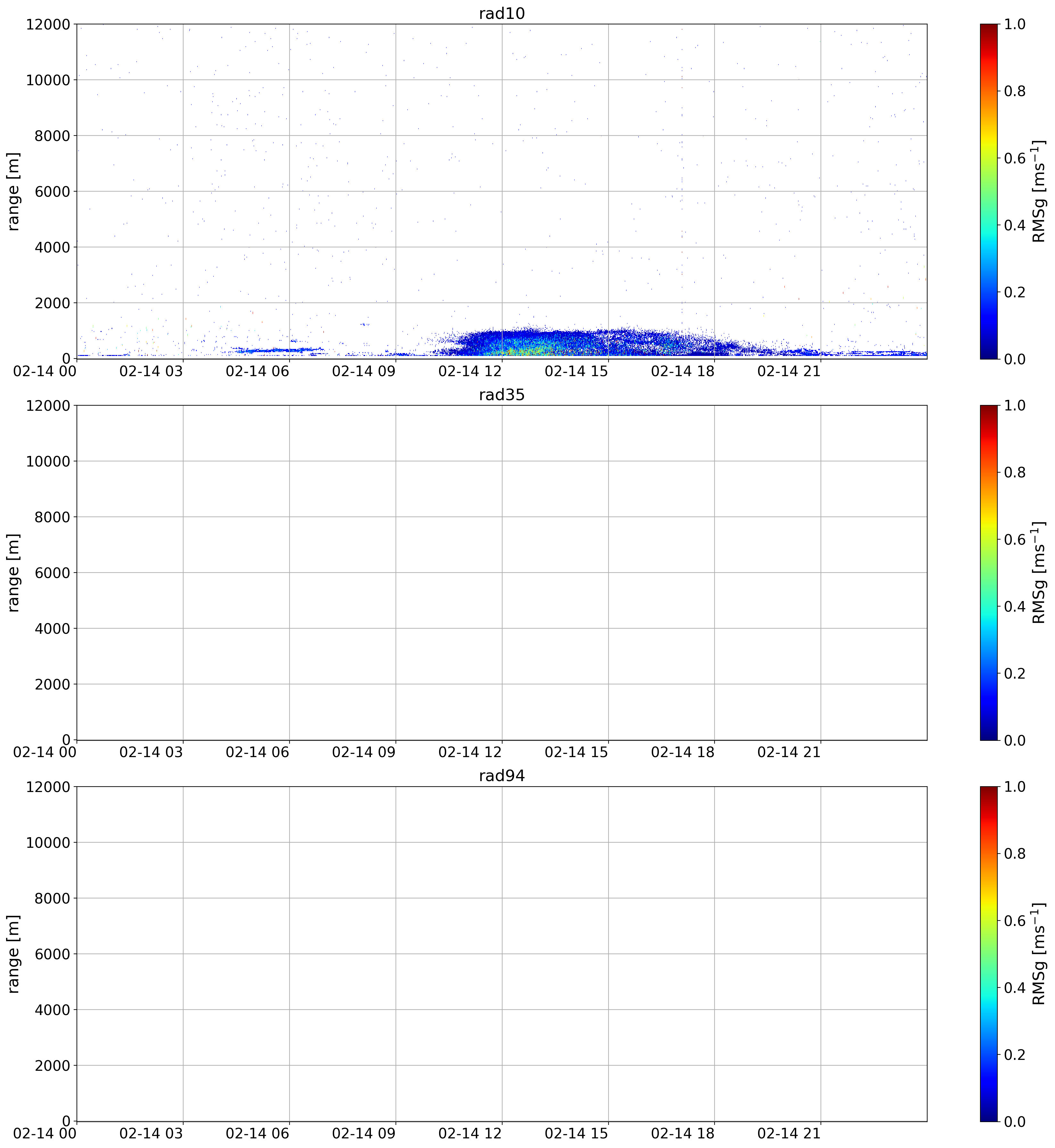The width and height of the screenshot is (1055, 1148).
Task: Click the 02-14 09 tick under rad94
Action: [x=364, y=1133]
